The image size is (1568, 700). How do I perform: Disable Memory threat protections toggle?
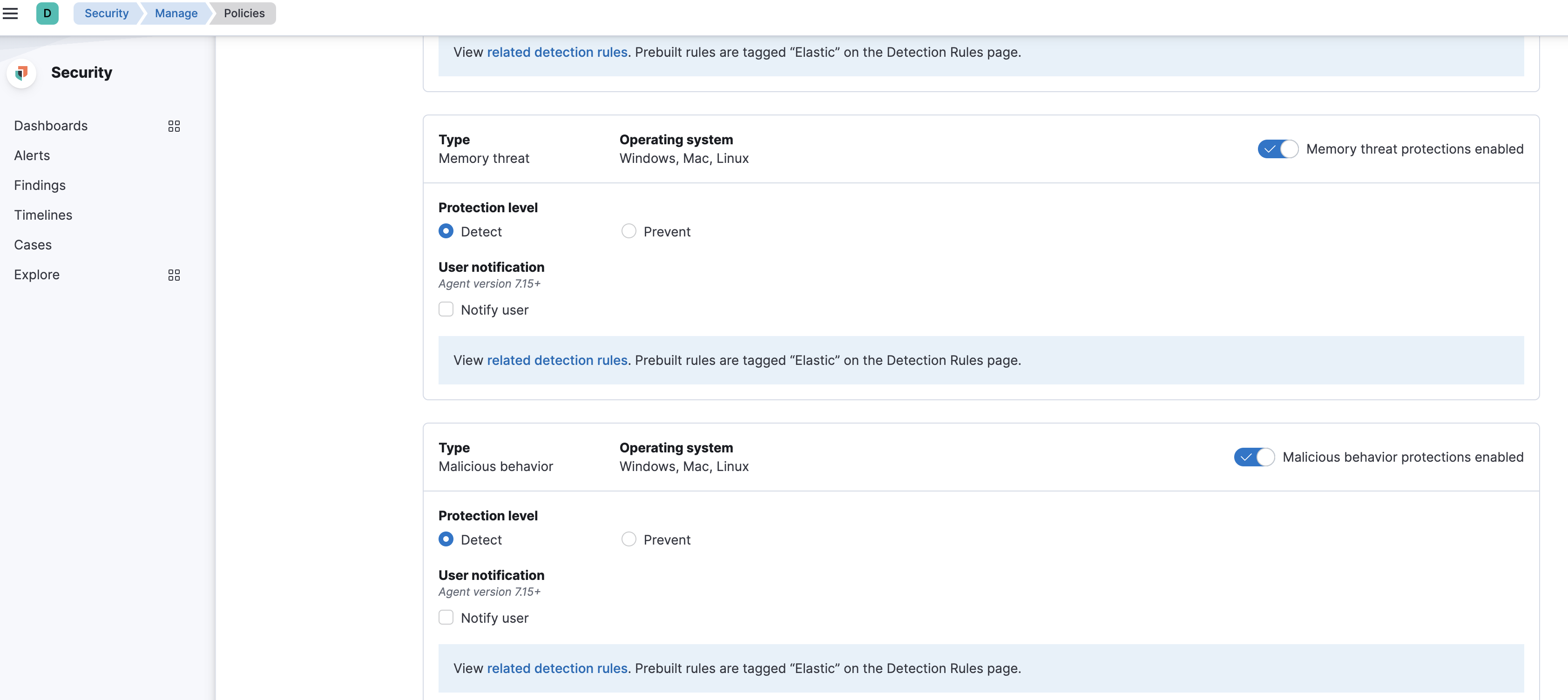click(1277, 148)
